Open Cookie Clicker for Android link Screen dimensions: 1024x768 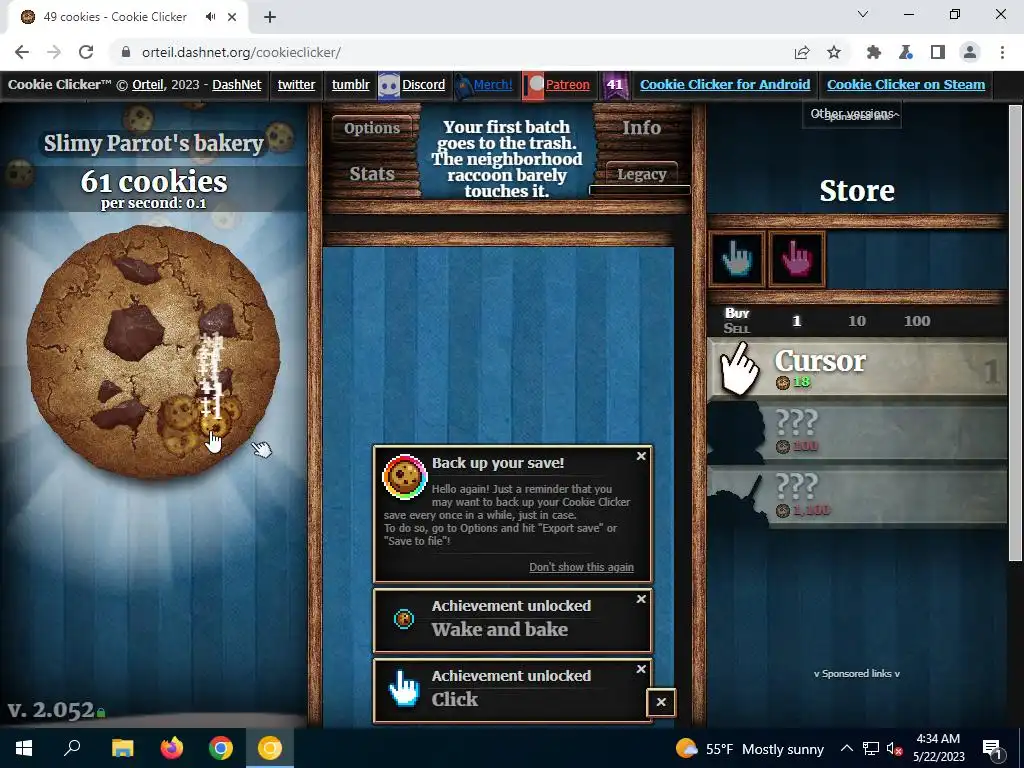pyautogui.click(x=725, y=84)
